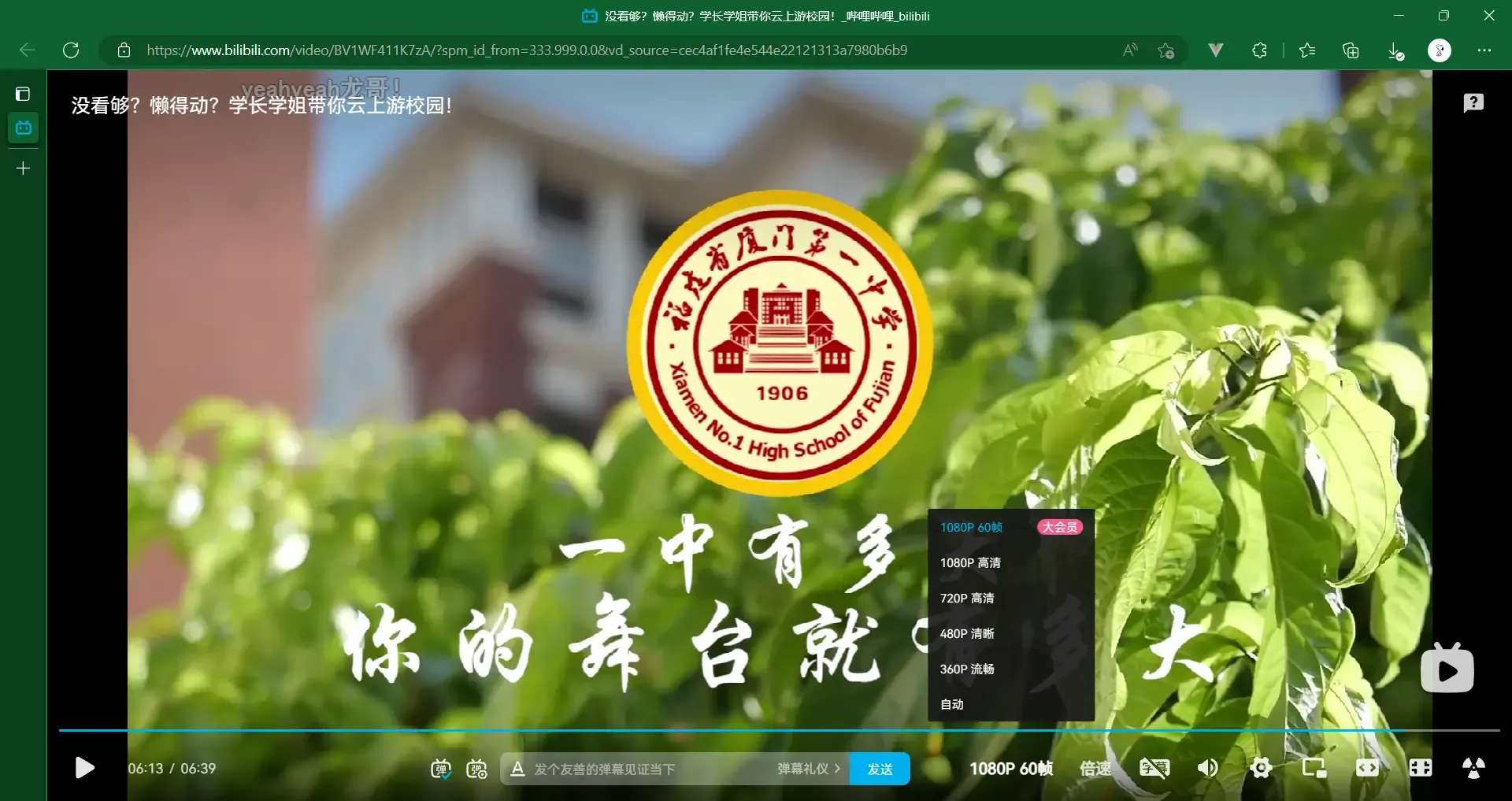
Task: Click the 发送 send button
Action: pos(880,769)
